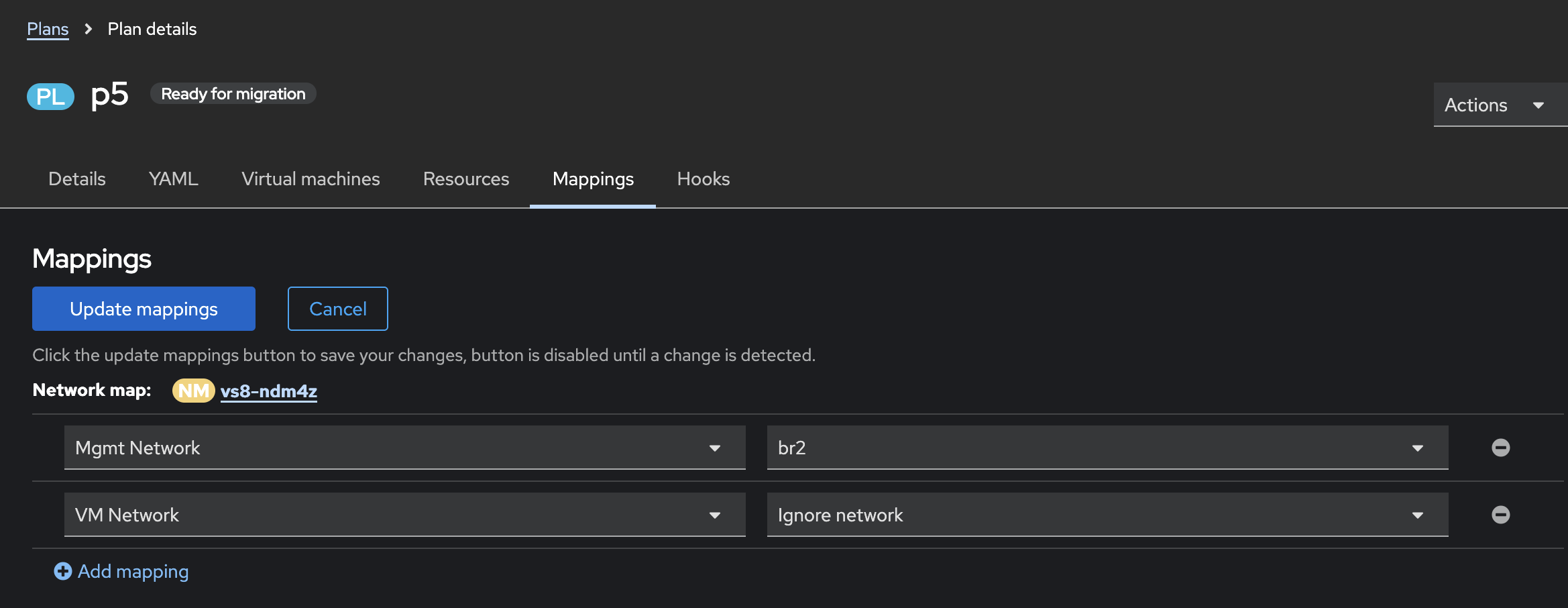Open the br2 target network dropdown
This screenshot has height=608, width=1568.
pos(1107,448)
